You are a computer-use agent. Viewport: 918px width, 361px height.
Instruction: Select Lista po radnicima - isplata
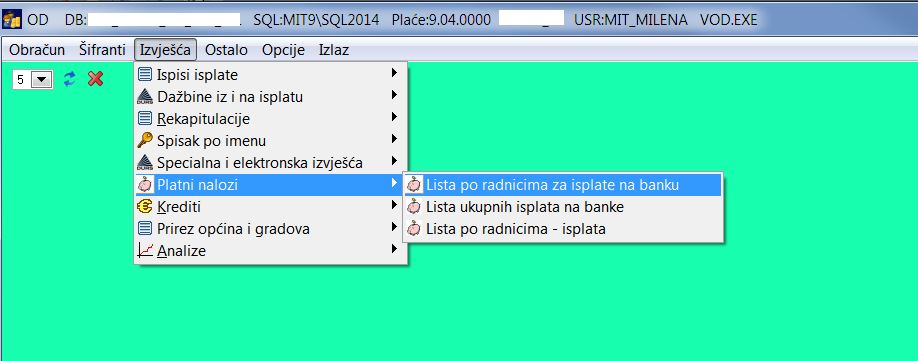pyautogui.click(x=563, y=229)
